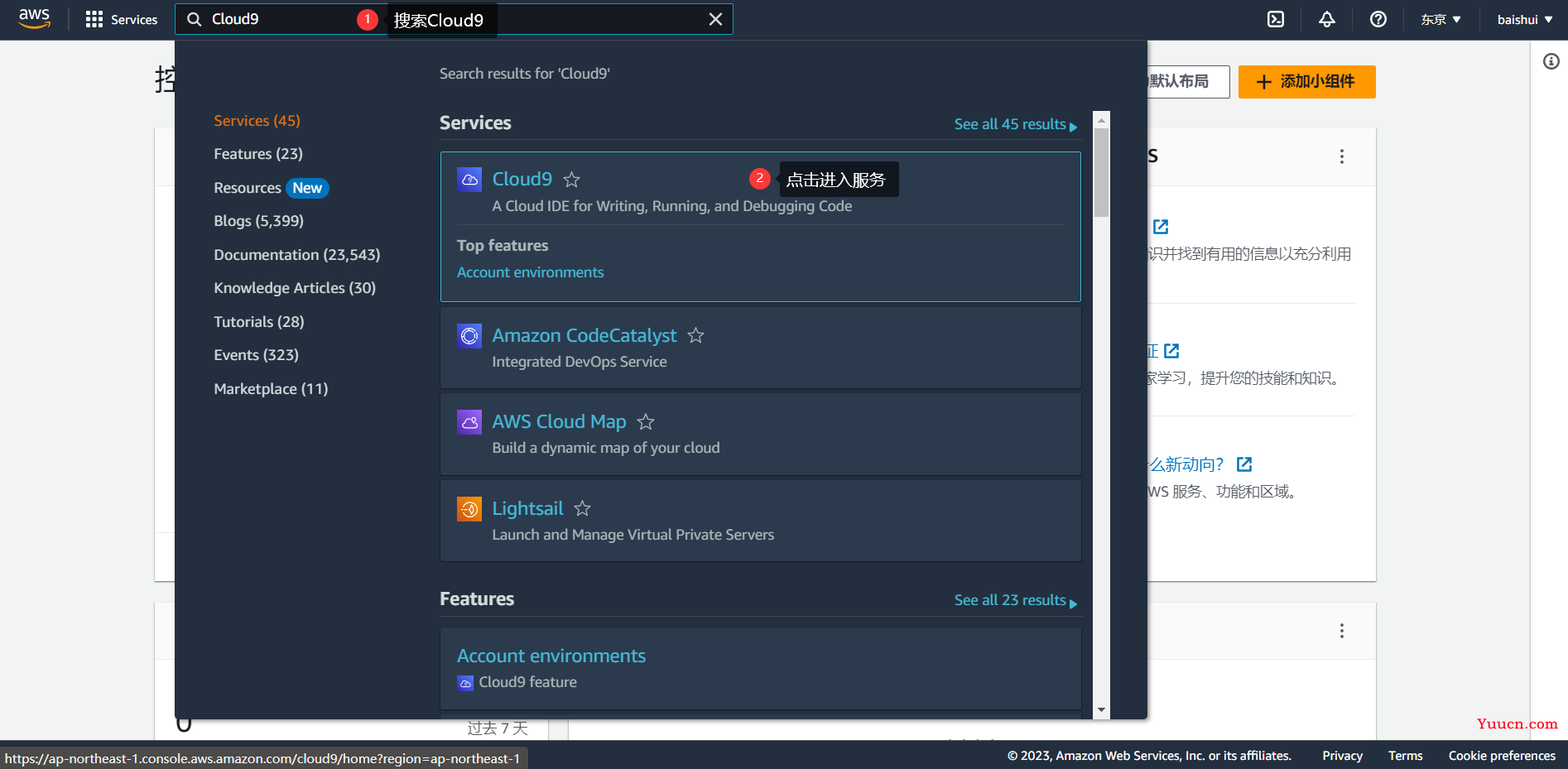This screenshot has height=769, width=1568.
Task: Click the search magnifier icon
Action: tap(195, 19)
